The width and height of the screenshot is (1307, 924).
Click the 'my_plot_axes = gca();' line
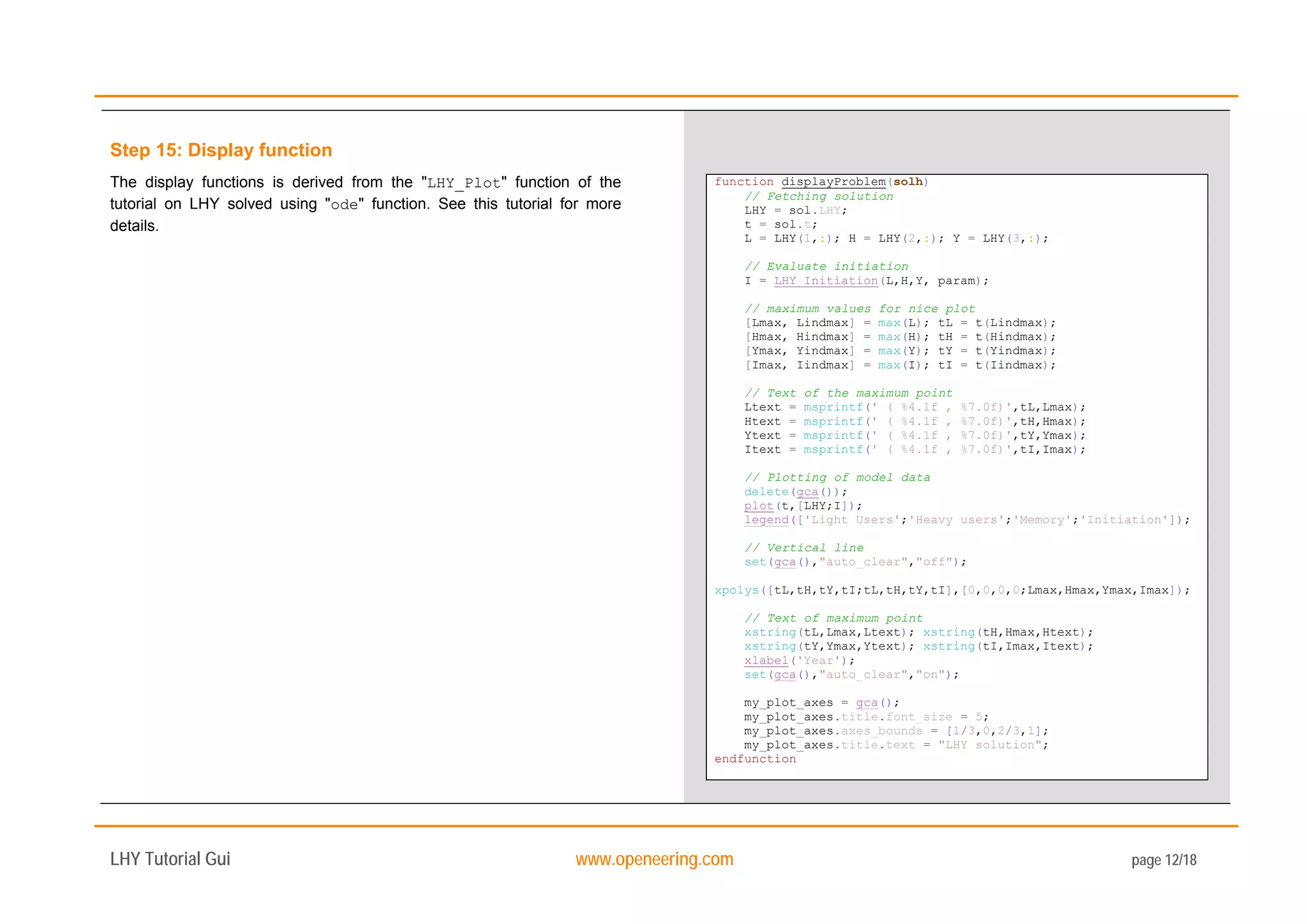coord(821,703)
